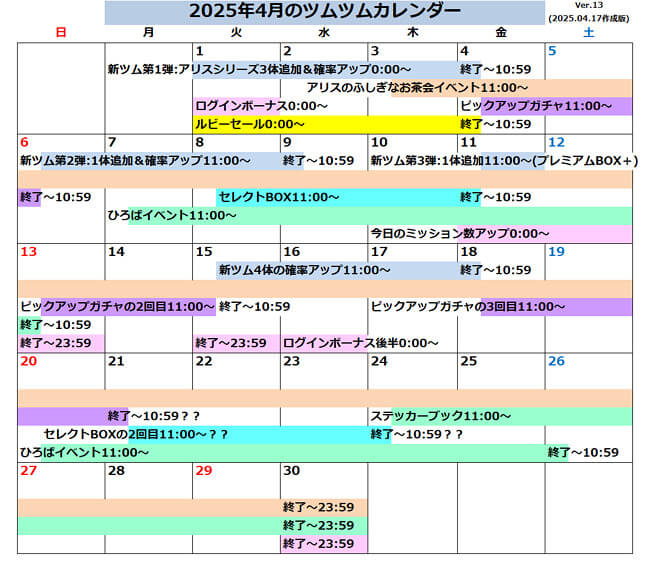Click the セレクトBOXの2回目11:00～？？ entry

[136, 434]
